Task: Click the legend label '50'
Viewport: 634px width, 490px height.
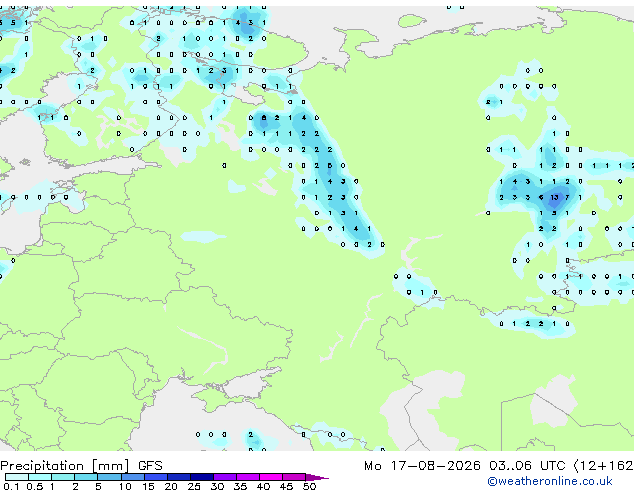Action: pos(309,486)
